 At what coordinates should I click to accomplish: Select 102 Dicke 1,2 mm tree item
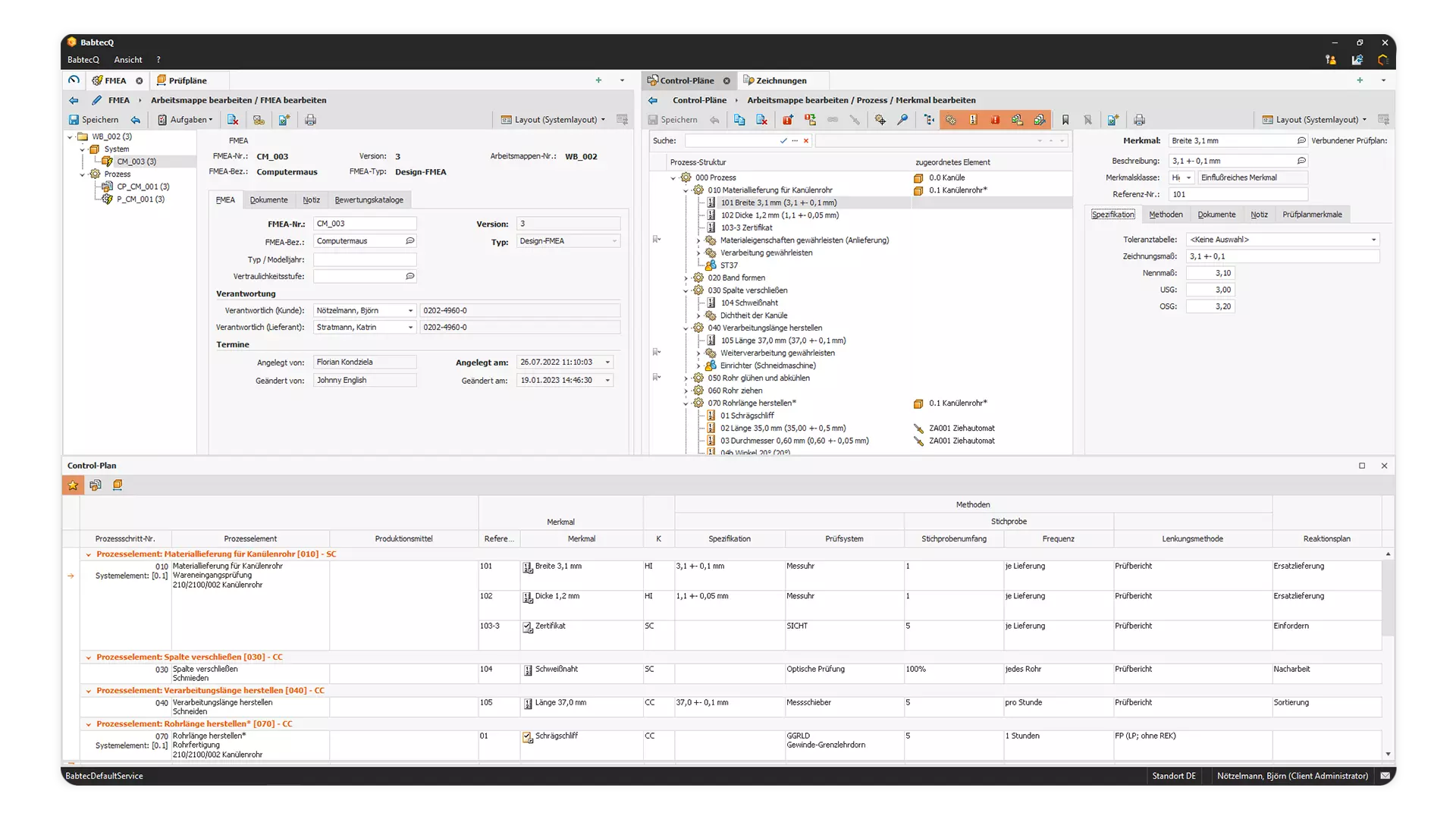[x=780, y=215]
